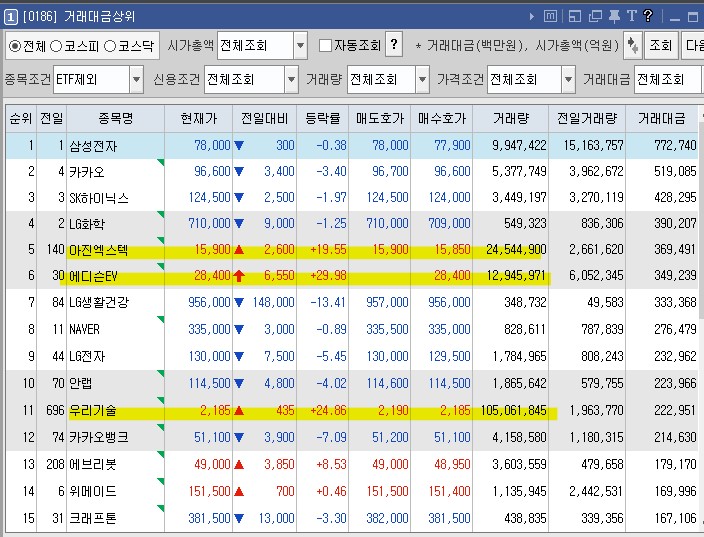Select the LG화학 stock name
Screen dimensions: 704x537
click(x=87, y=224)
